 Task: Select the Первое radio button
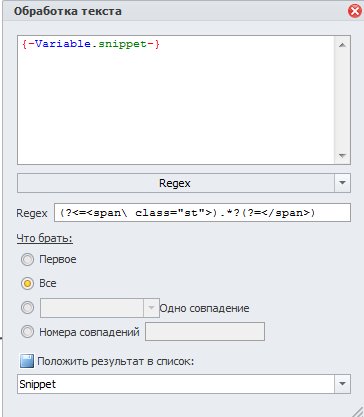pos(27,259)
